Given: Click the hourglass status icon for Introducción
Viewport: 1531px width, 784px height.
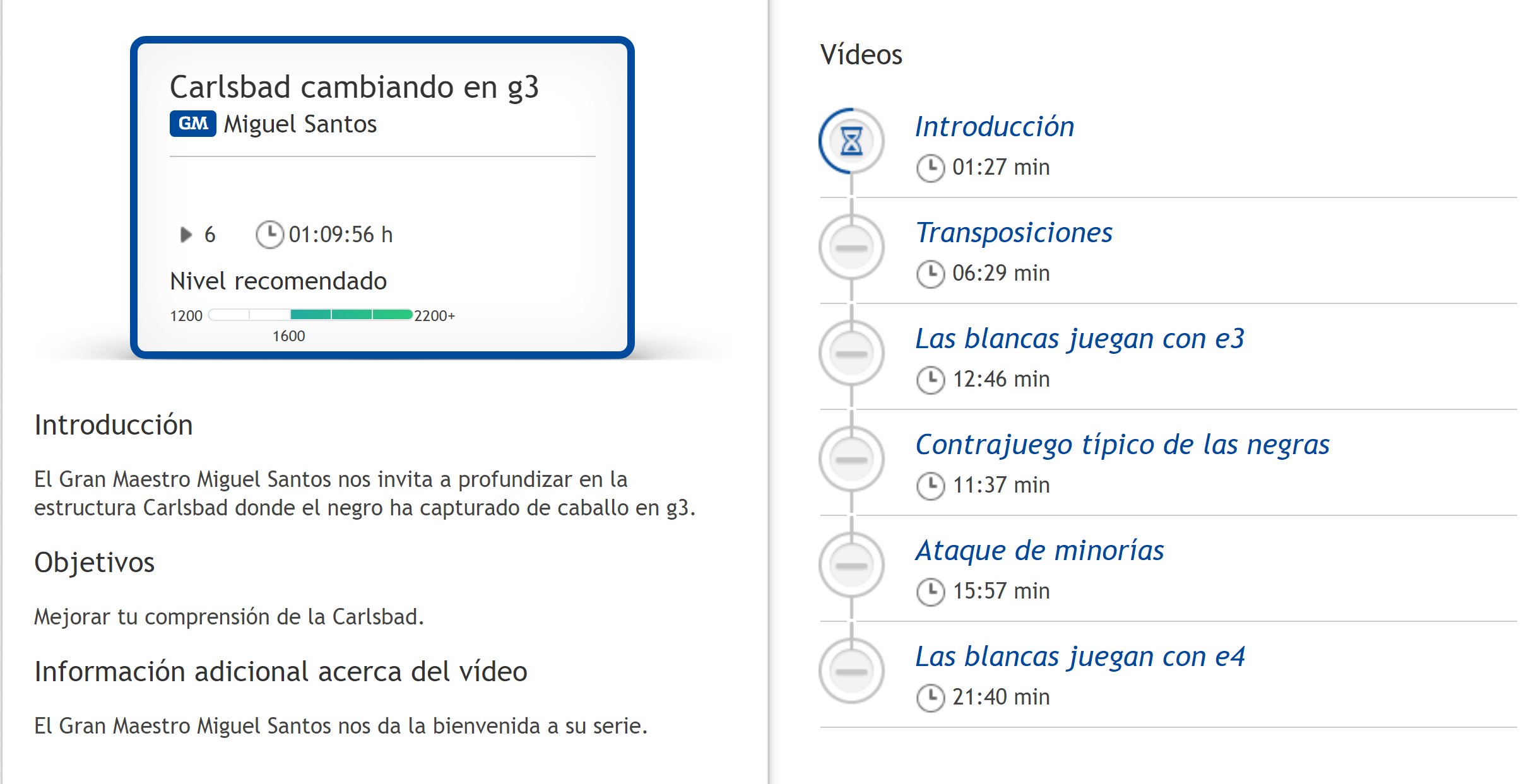Looking at the screenshot, I should point(851,141).
